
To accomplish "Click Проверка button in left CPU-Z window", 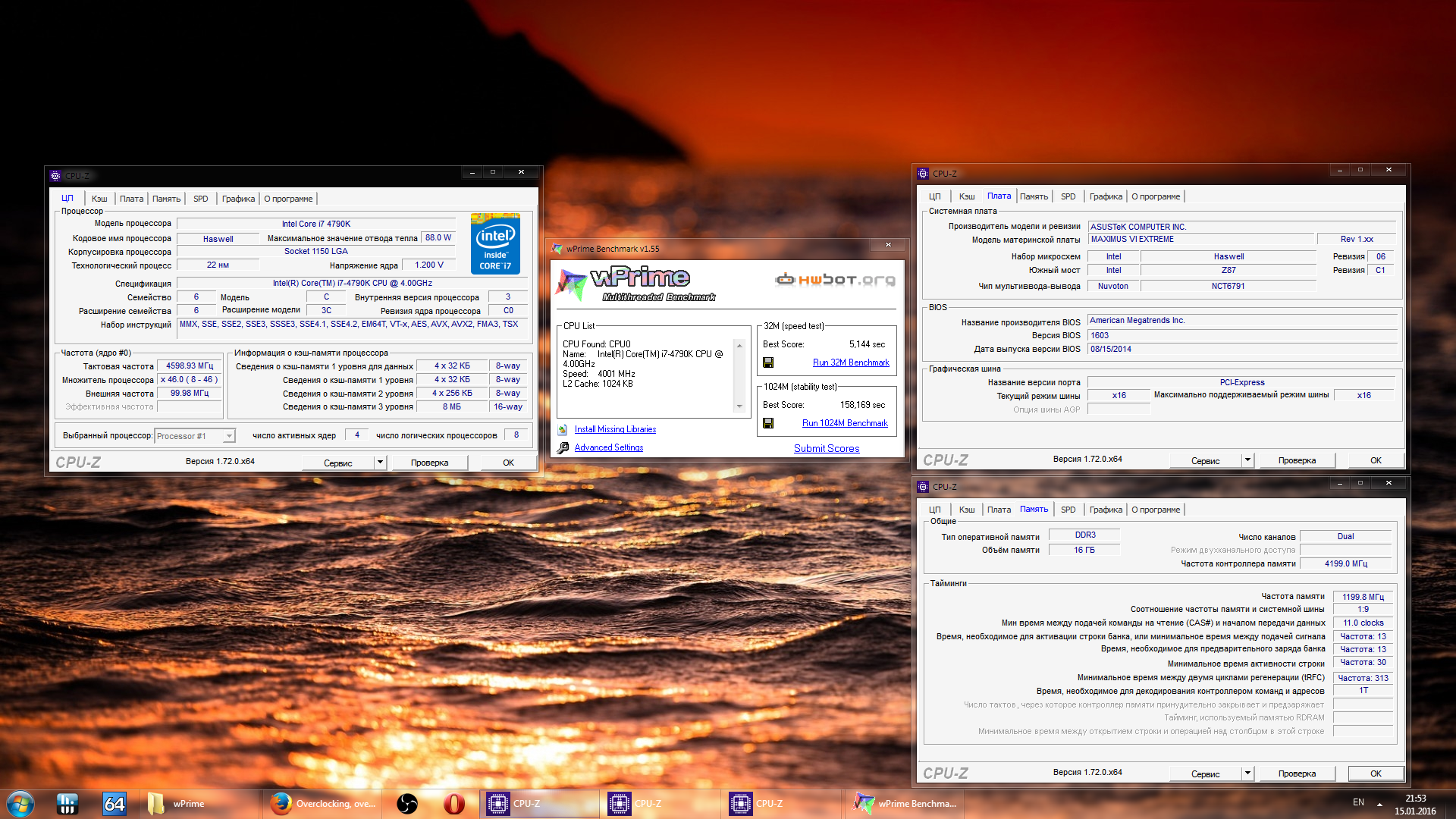I will tap(429, 463).
